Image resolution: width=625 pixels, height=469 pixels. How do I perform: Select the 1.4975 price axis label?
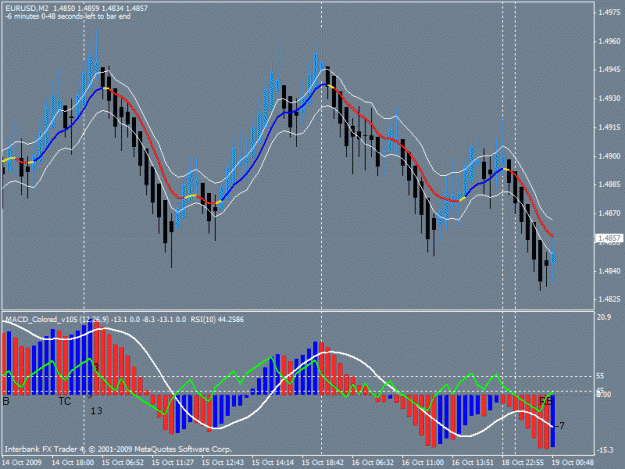pos(609,12)
